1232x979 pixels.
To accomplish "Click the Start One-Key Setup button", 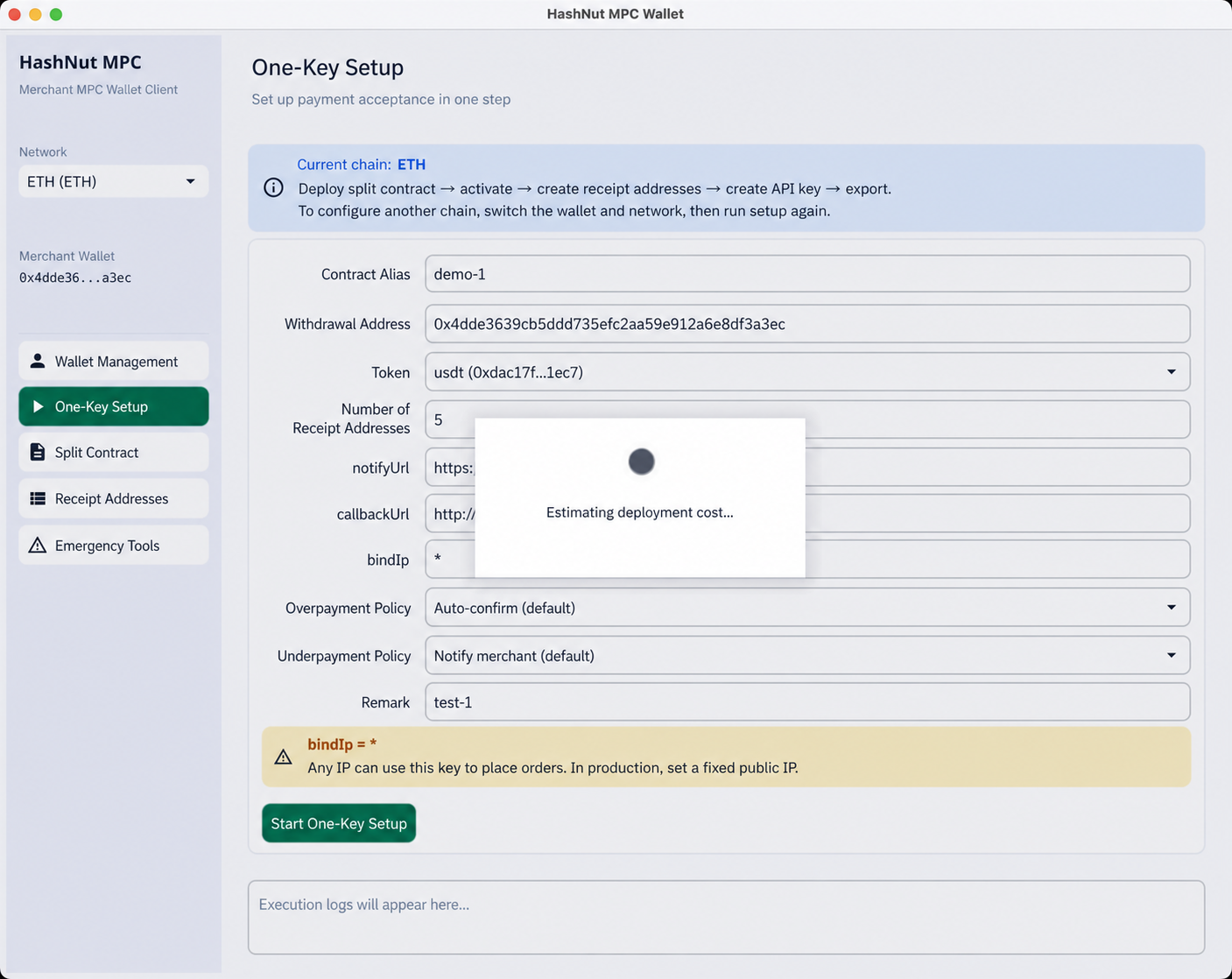I will (x=339, y=823).
